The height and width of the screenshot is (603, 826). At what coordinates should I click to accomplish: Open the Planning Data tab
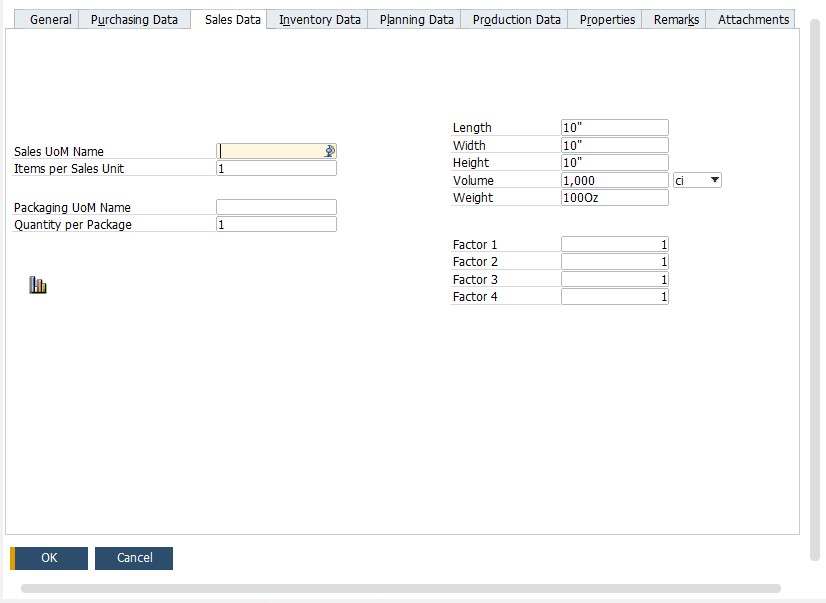click(413, 18)
